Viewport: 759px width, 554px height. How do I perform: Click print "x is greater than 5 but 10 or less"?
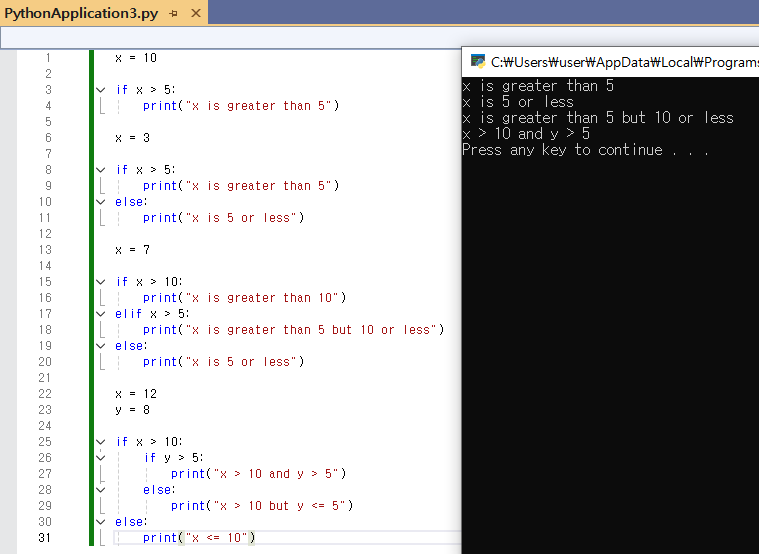(x=293, y=329)
